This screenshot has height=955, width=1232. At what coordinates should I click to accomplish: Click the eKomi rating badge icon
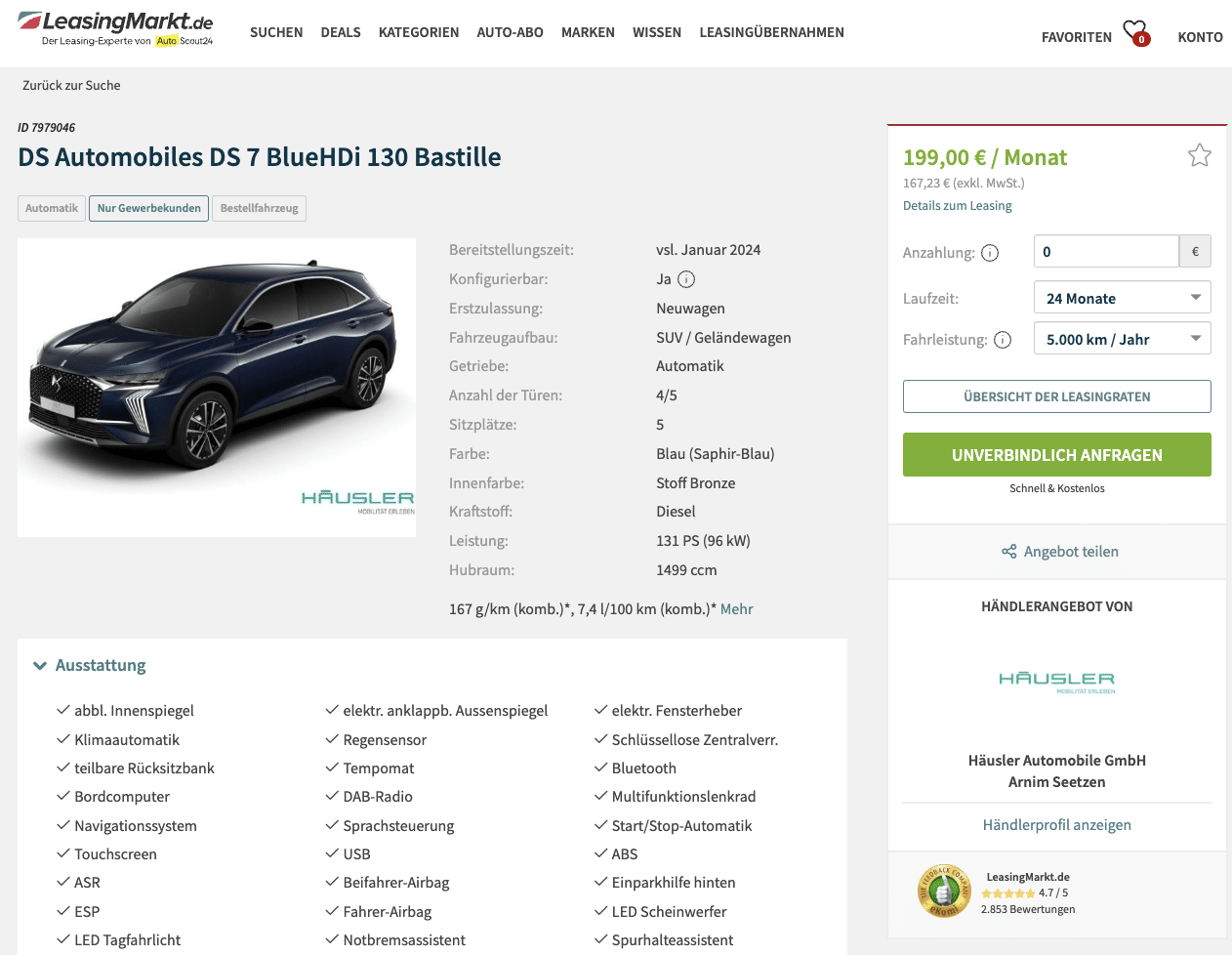coord(943,891)
